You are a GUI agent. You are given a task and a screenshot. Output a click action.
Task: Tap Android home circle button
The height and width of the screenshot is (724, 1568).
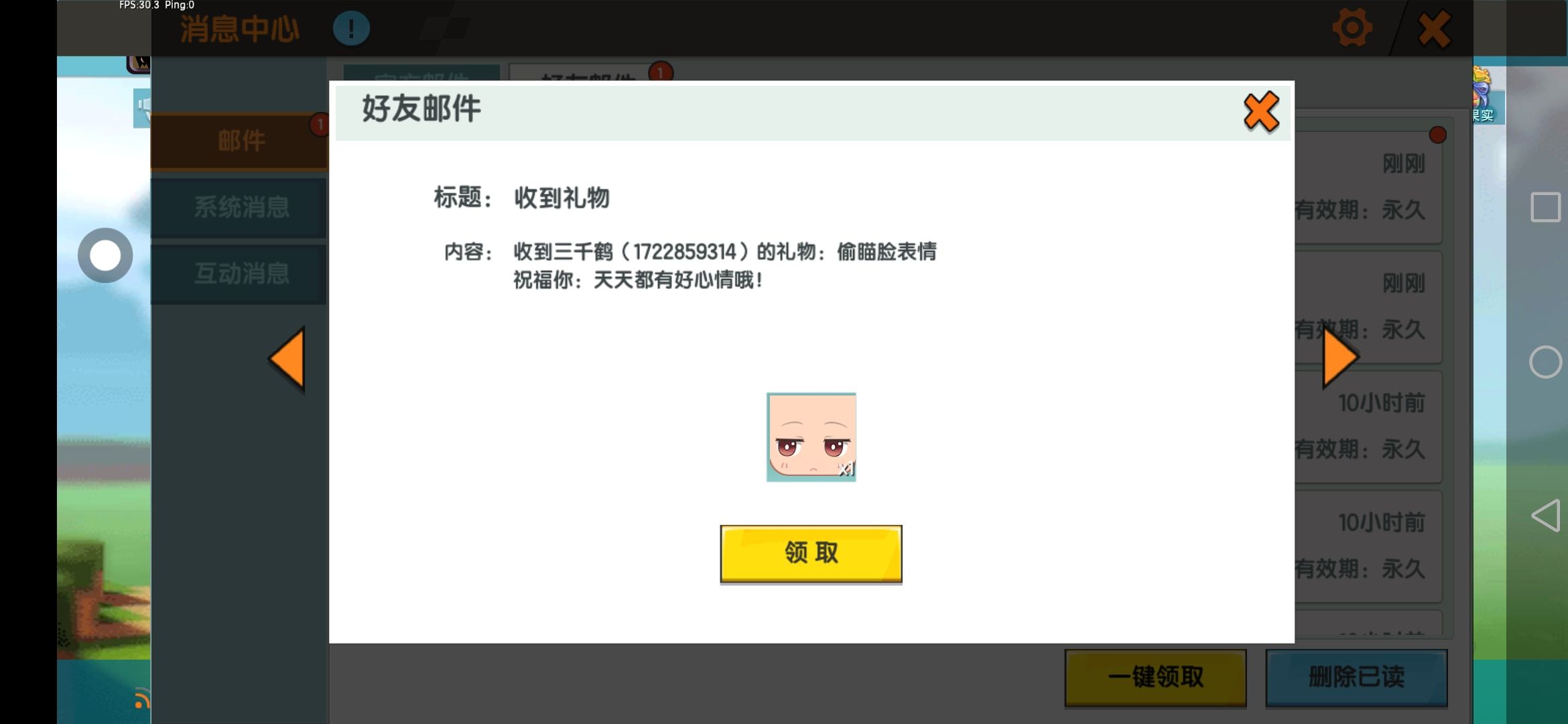1545,362
